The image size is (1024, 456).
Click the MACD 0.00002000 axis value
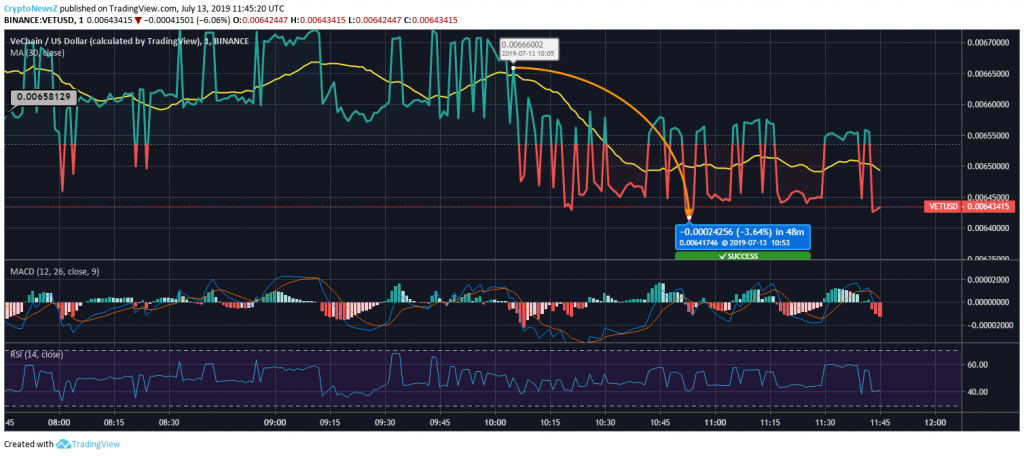click(x=987, y=280)
